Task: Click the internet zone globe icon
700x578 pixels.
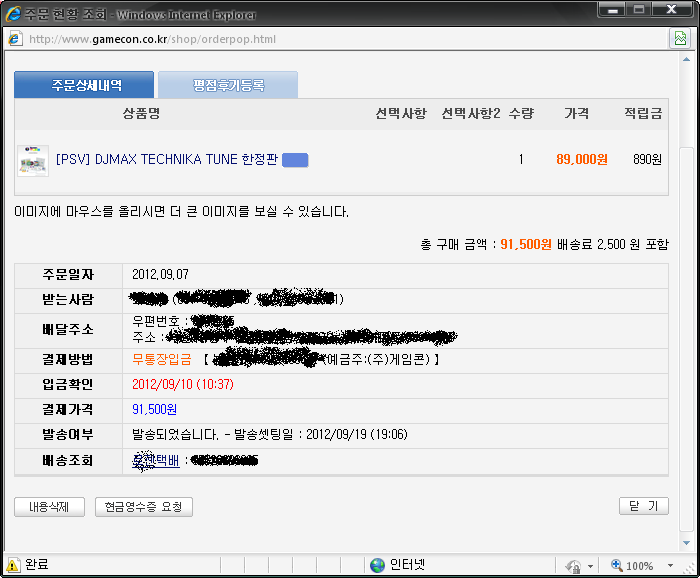Action: click(x=377, y=565)
